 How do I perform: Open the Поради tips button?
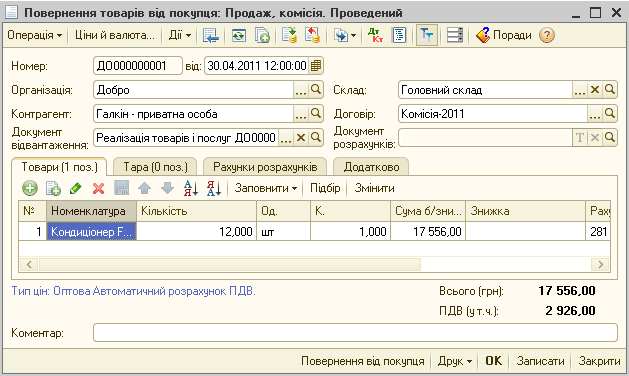pyautogui.click(x=504, y=35)
